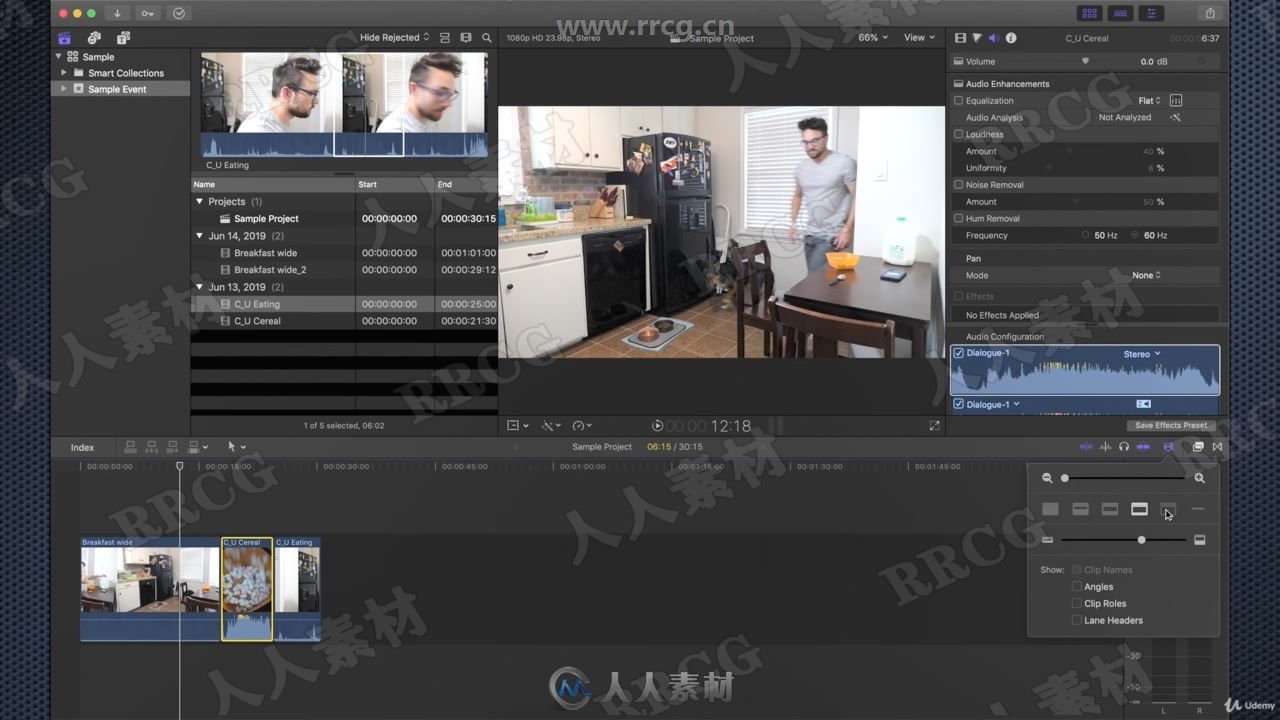Viewport: 1280px width, 720px height.
Task: Collapse the Projects group triangle
Action: 200,201
